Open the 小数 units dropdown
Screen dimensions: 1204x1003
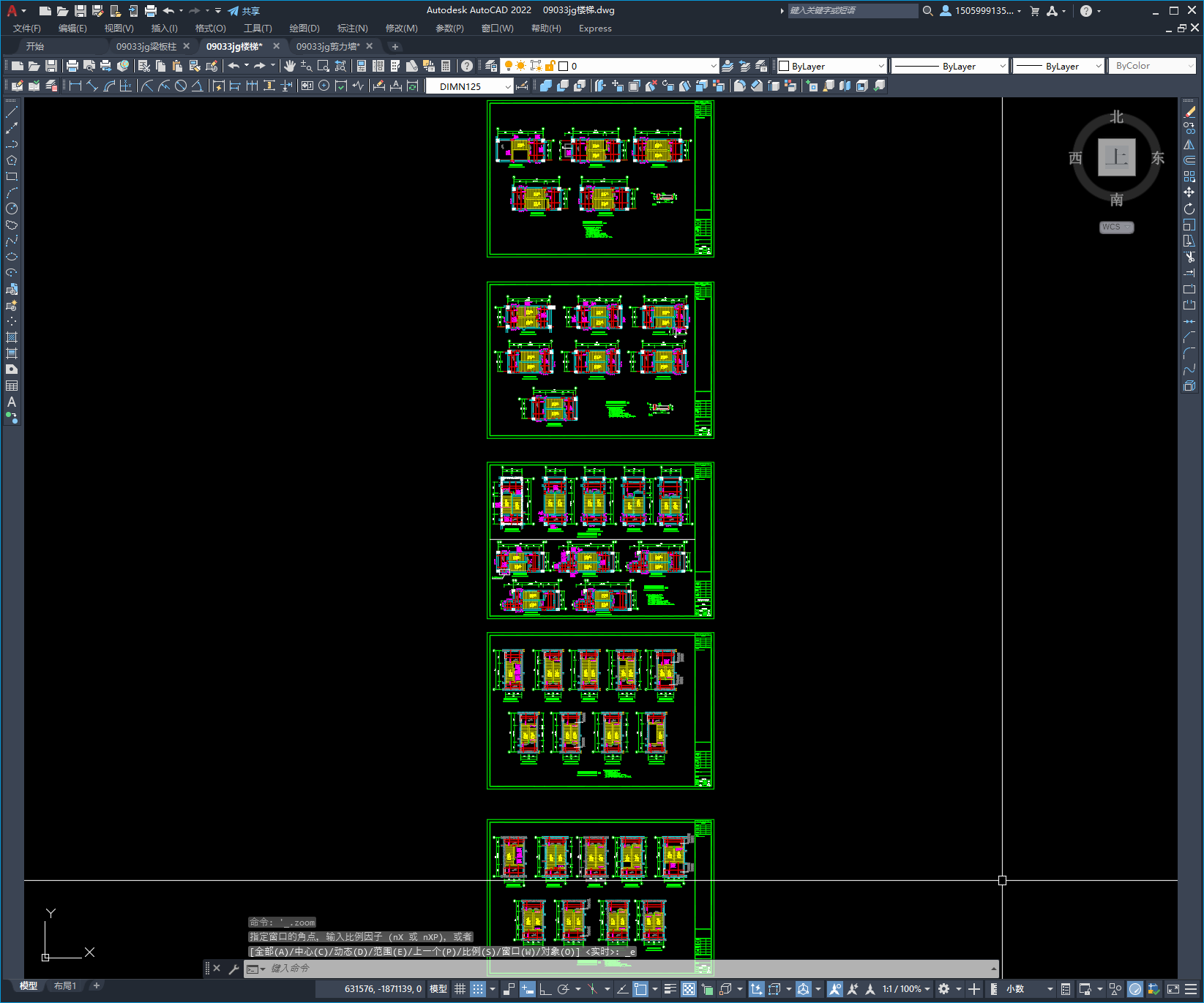tap(1029, 989)
